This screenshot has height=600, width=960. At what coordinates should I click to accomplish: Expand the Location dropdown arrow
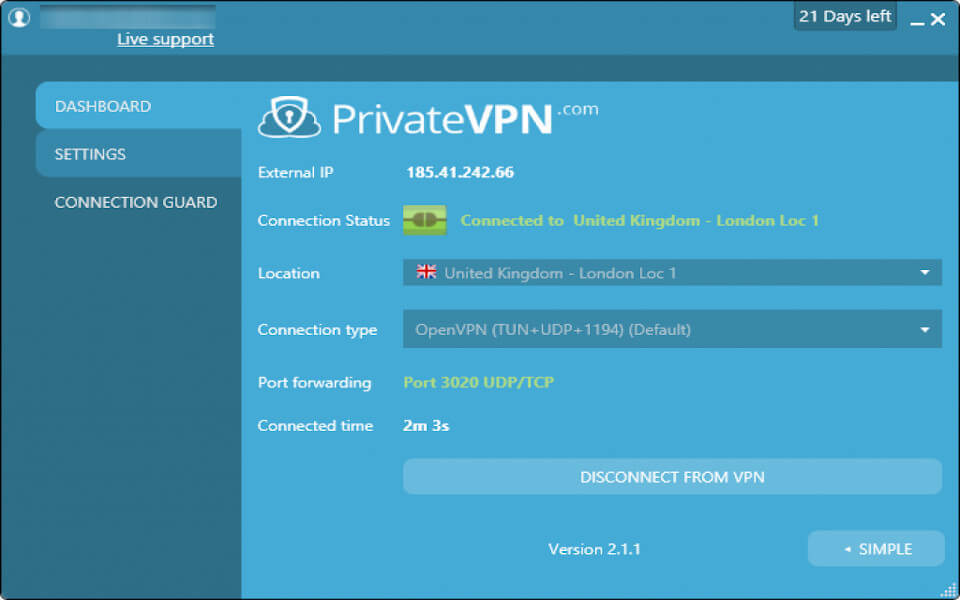pyautogui.click(x=924, y=272)
